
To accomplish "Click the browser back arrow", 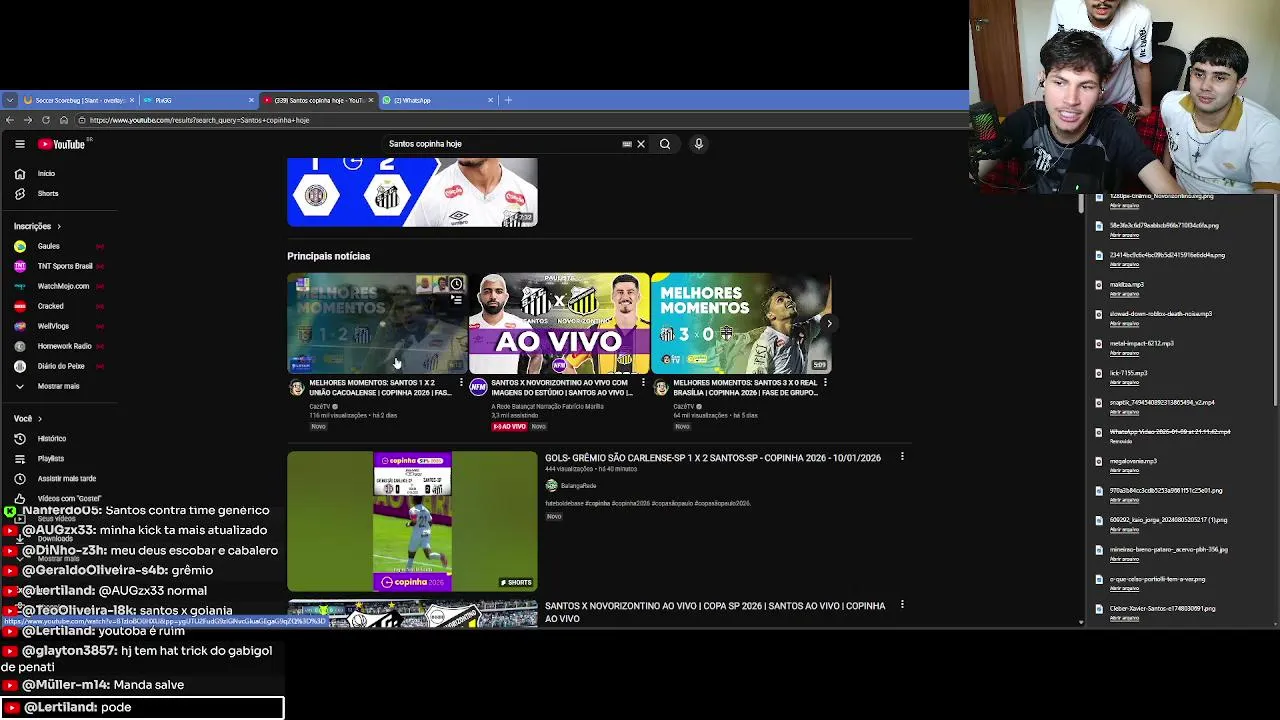I will (10, 120).
